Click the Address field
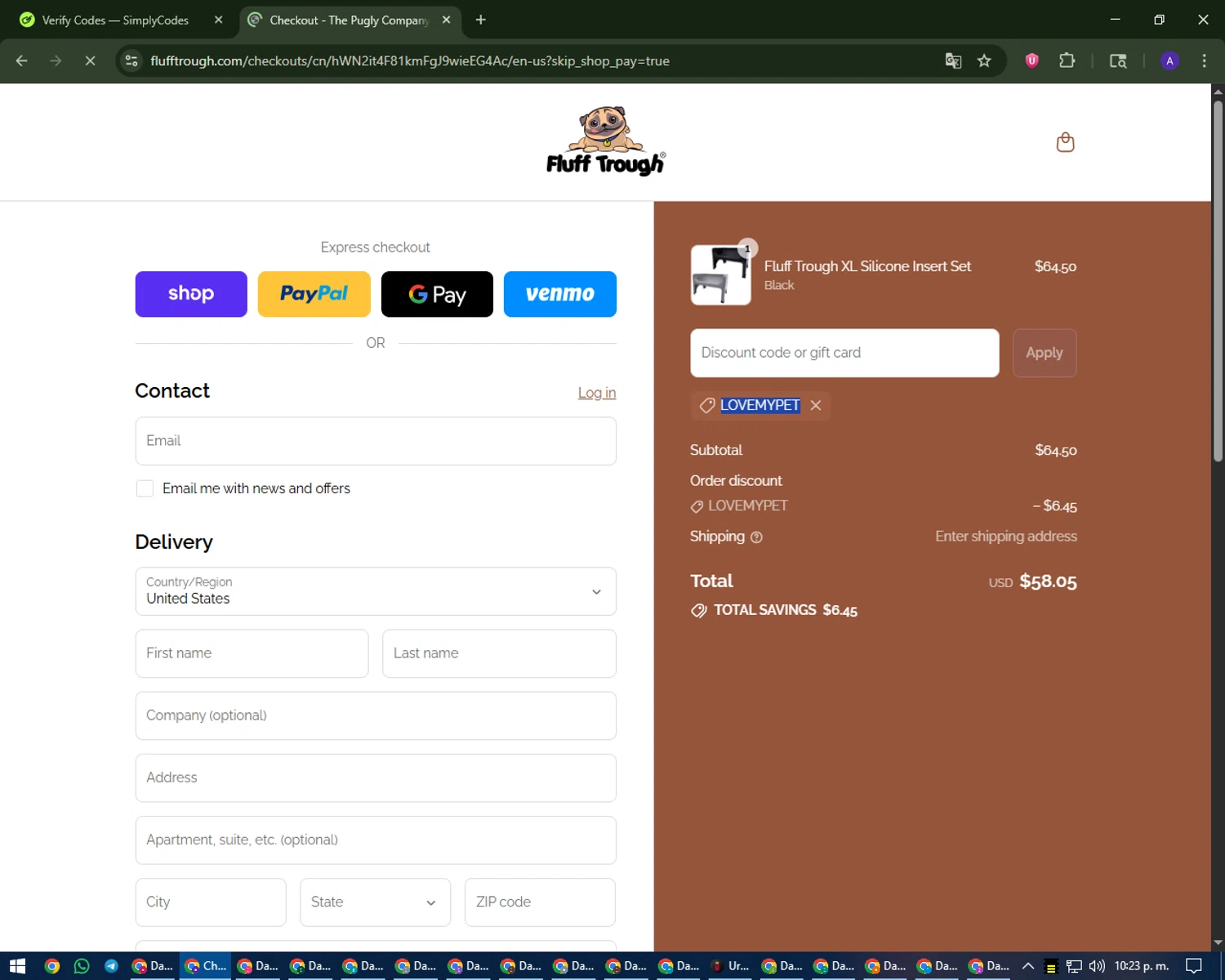Viewport: 1225px width, 980px height. coord(376,778)
